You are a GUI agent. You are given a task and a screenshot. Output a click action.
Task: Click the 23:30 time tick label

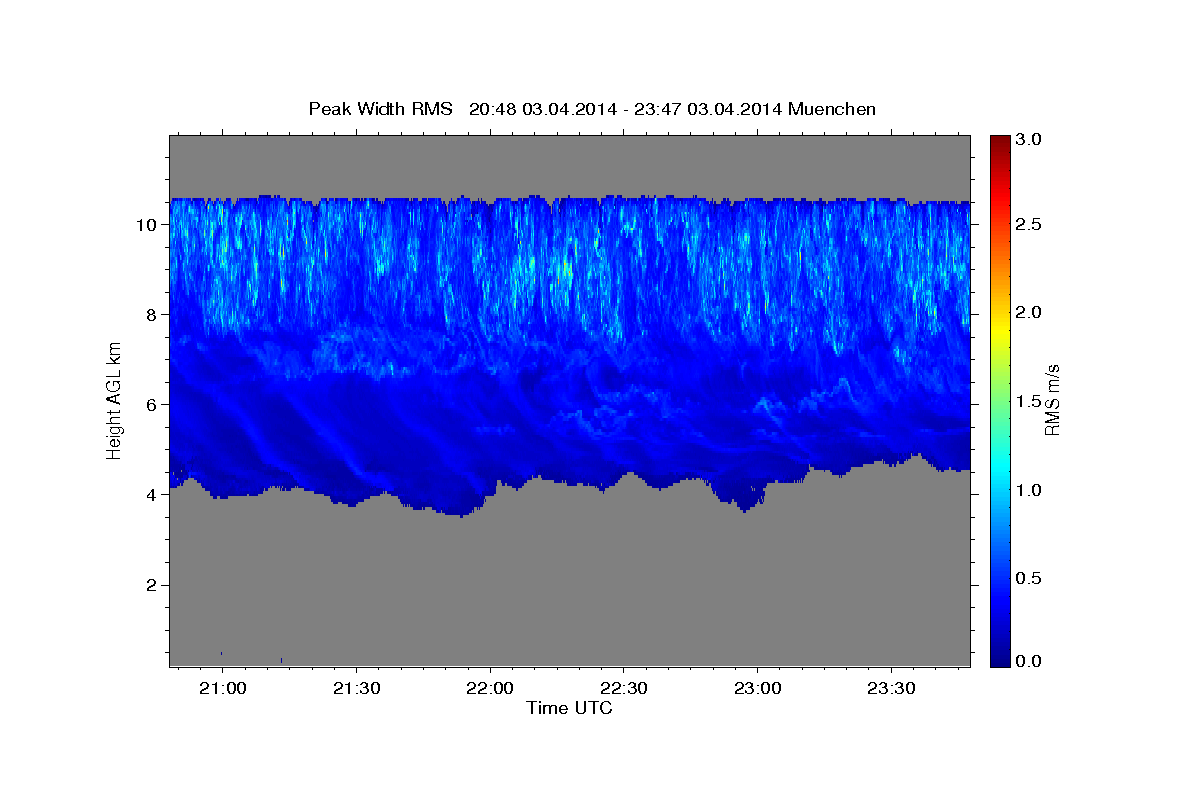(891, 689)
